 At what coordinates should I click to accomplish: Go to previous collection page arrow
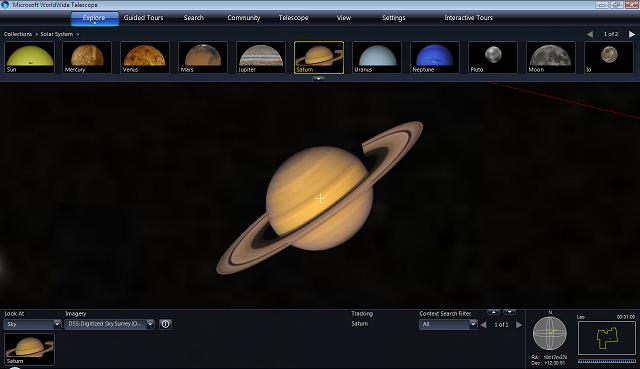[590, 34]
